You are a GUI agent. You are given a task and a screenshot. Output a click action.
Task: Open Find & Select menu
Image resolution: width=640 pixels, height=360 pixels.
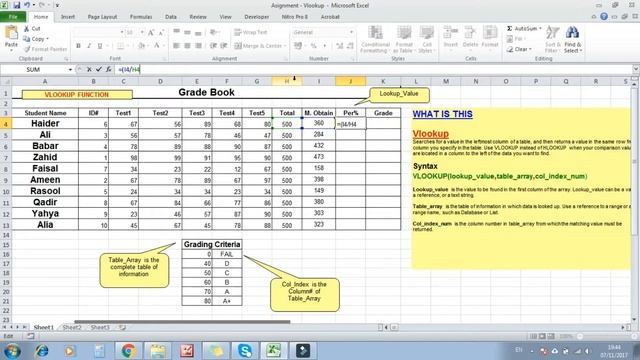(573, 40)
